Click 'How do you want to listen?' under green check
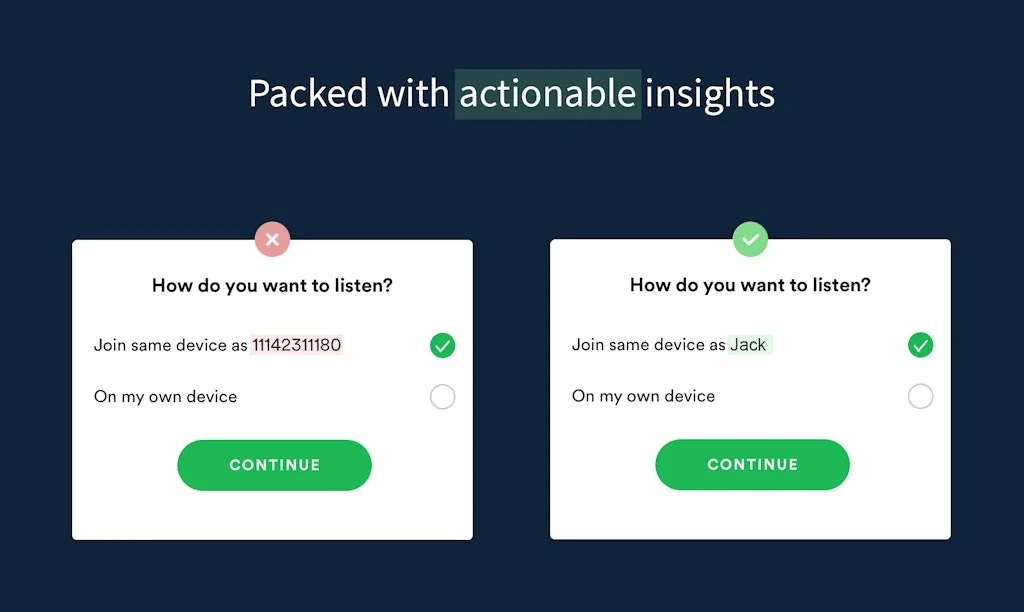The image size is (1024, 612). 750,286
